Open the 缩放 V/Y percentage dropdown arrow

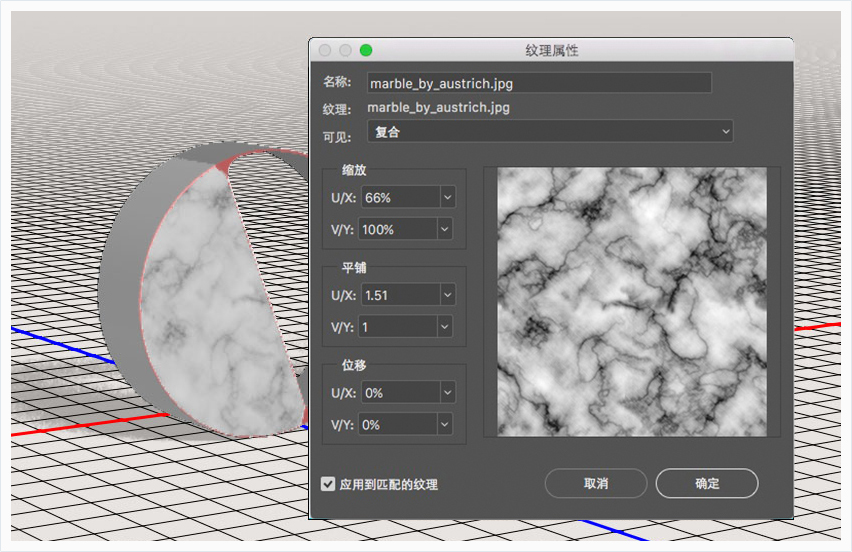[445, 229]
